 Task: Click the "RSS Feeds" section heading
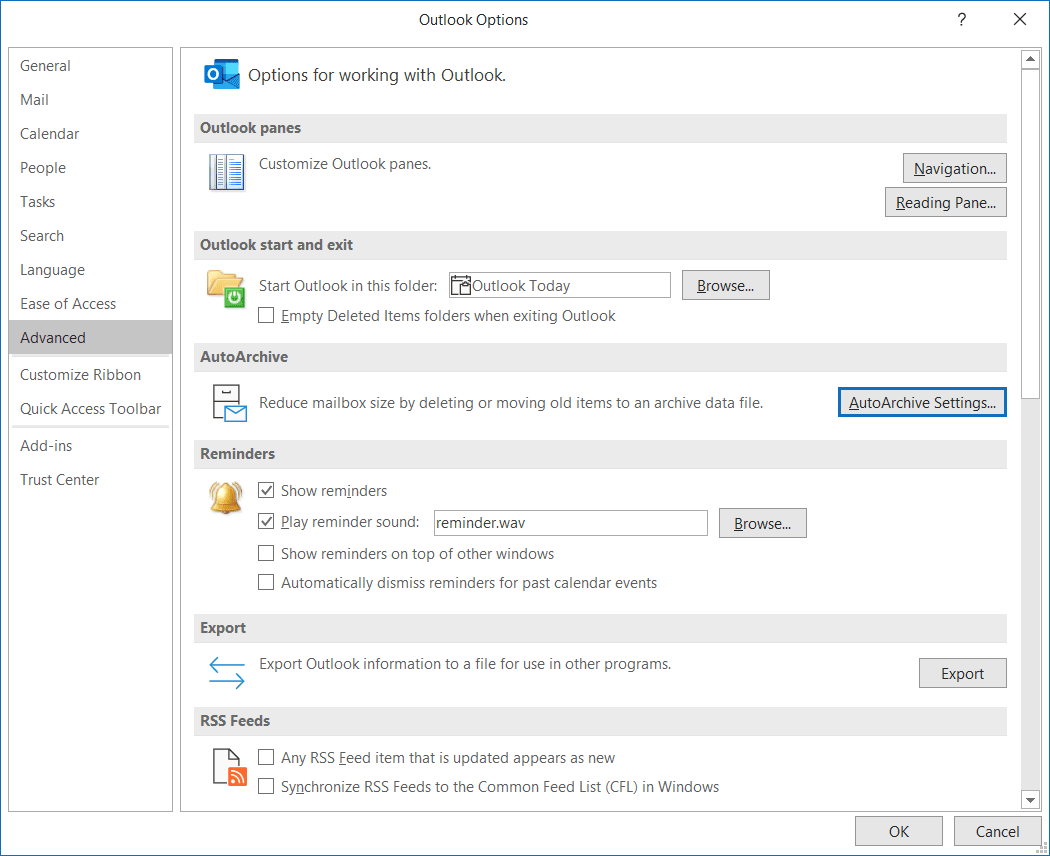[x=235, y=721]
